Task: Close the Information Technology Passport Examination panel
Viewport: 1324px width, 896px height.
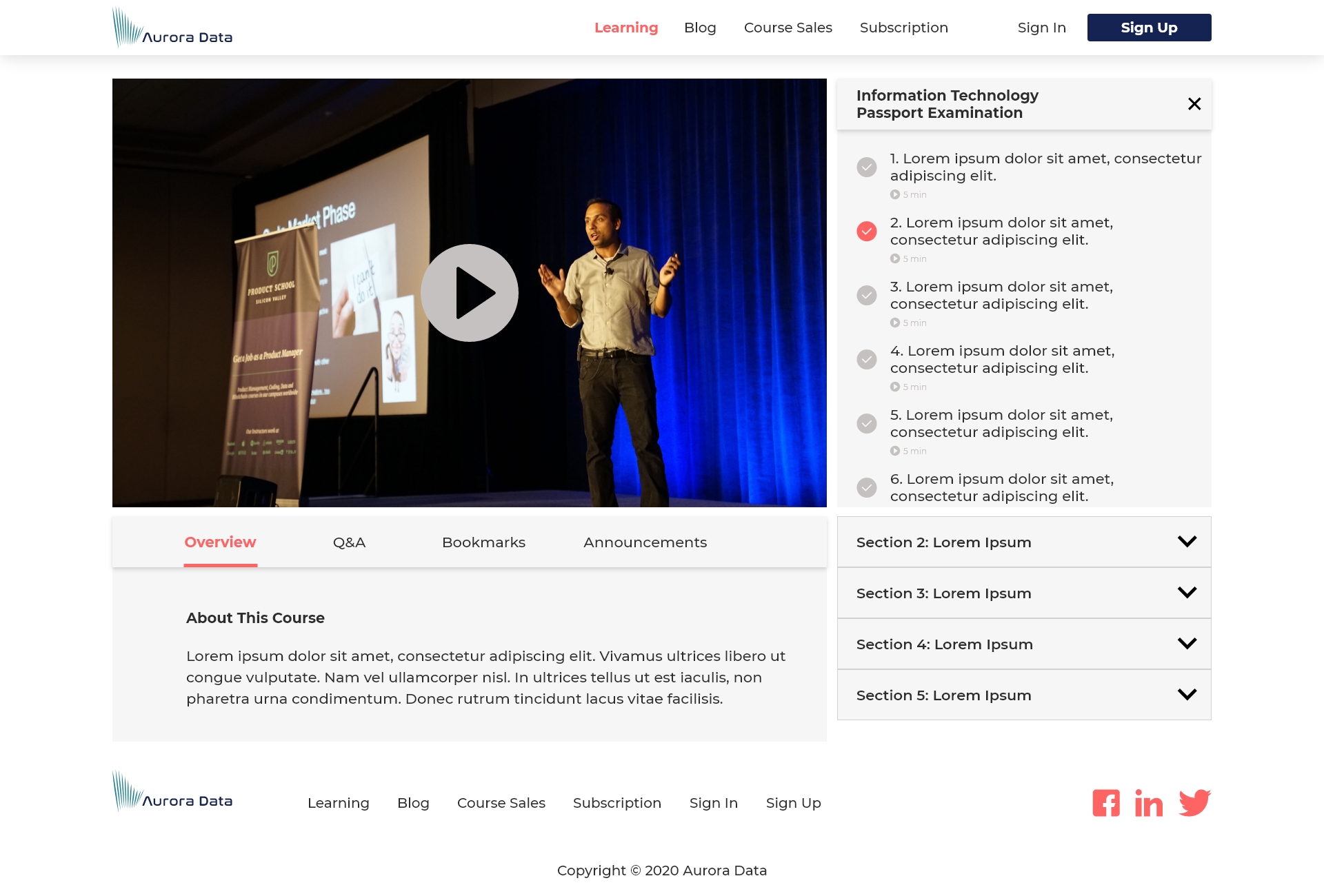Action: pos(1194,104)
